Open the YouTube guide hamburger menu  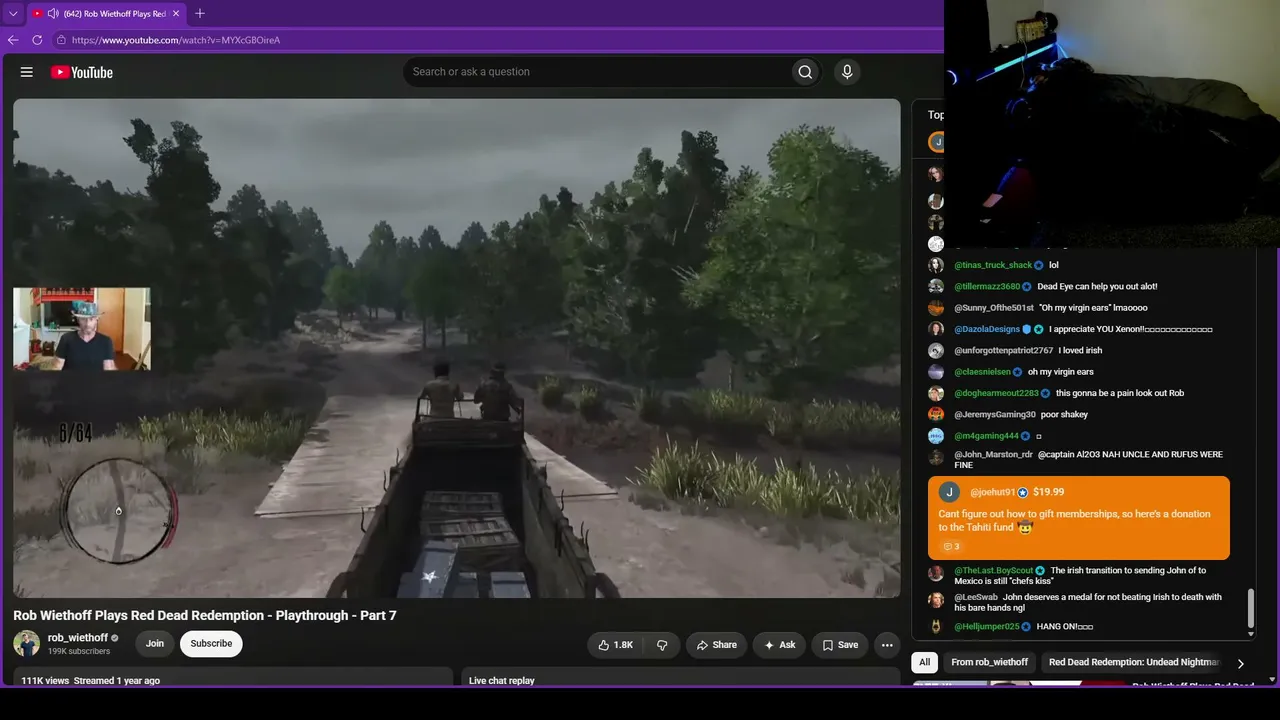[x=27, y=72]
